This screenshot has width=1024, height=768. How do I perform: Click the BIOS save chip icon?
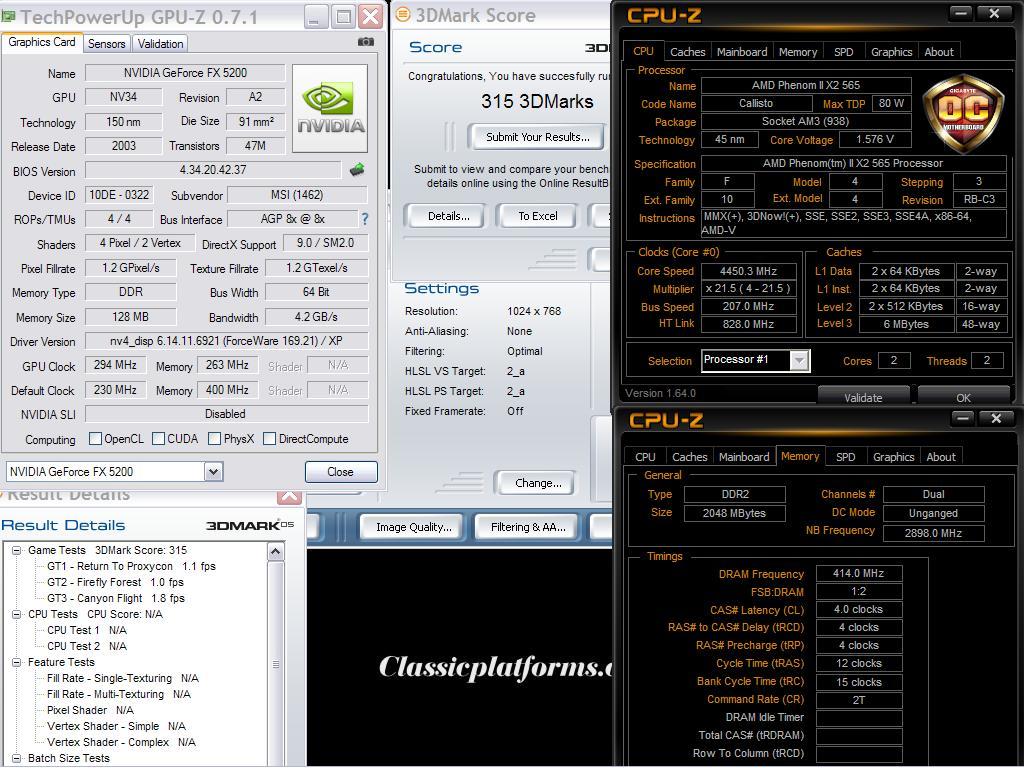pyautogui.click(x=357, y=170)
